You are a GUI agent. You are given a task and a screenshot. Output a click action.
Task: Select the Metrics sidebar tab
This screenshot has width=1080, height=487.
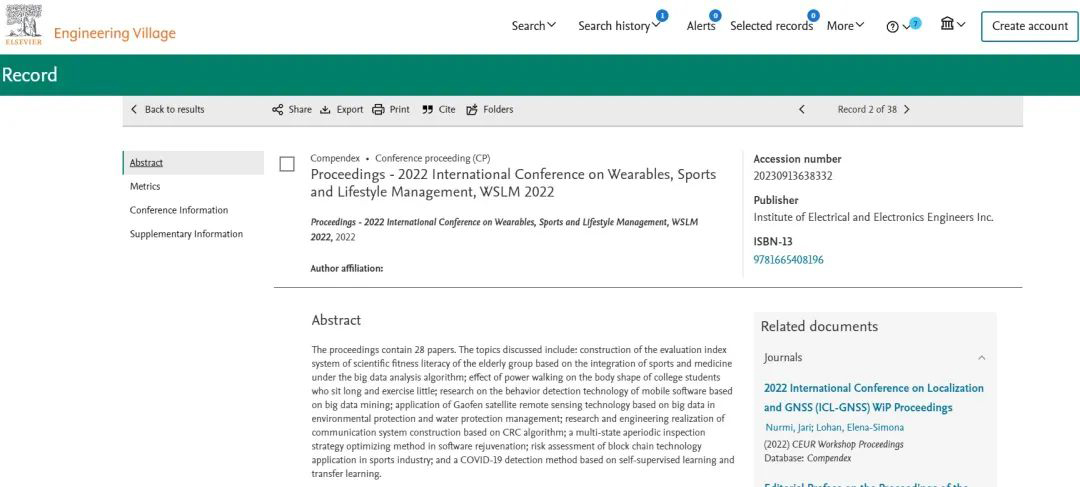coord(145,187)
